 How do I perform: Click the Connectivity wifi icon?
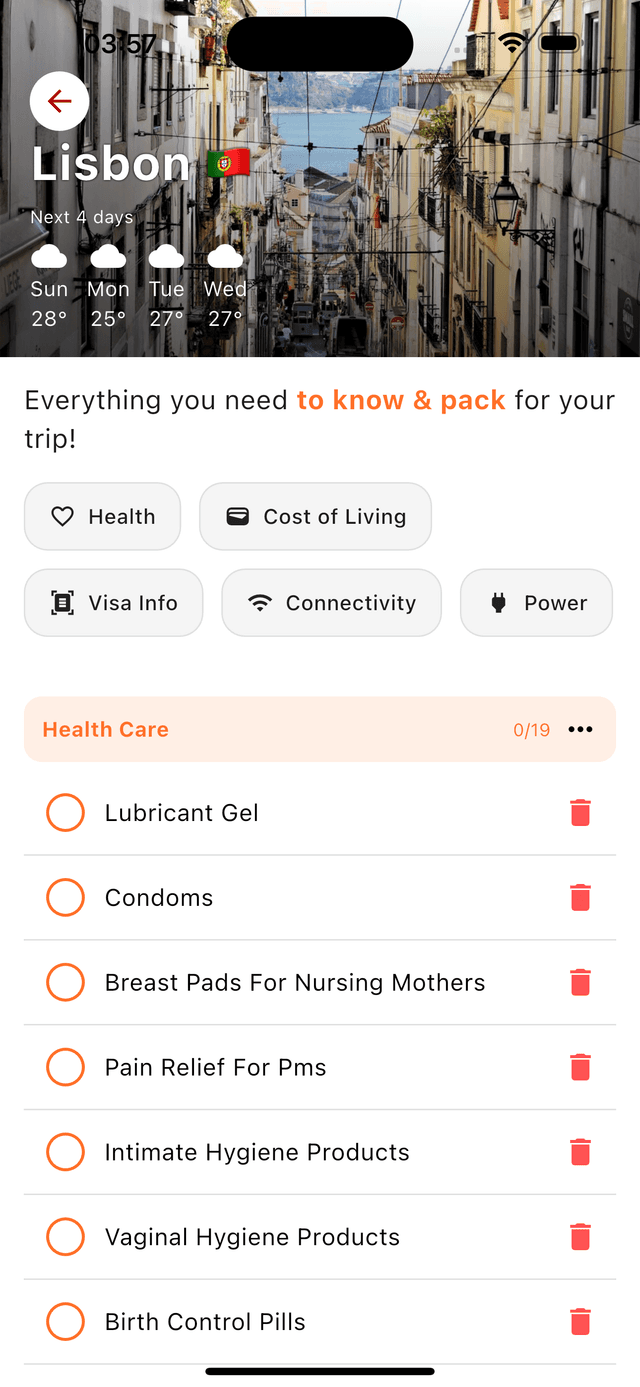point(261,602)
